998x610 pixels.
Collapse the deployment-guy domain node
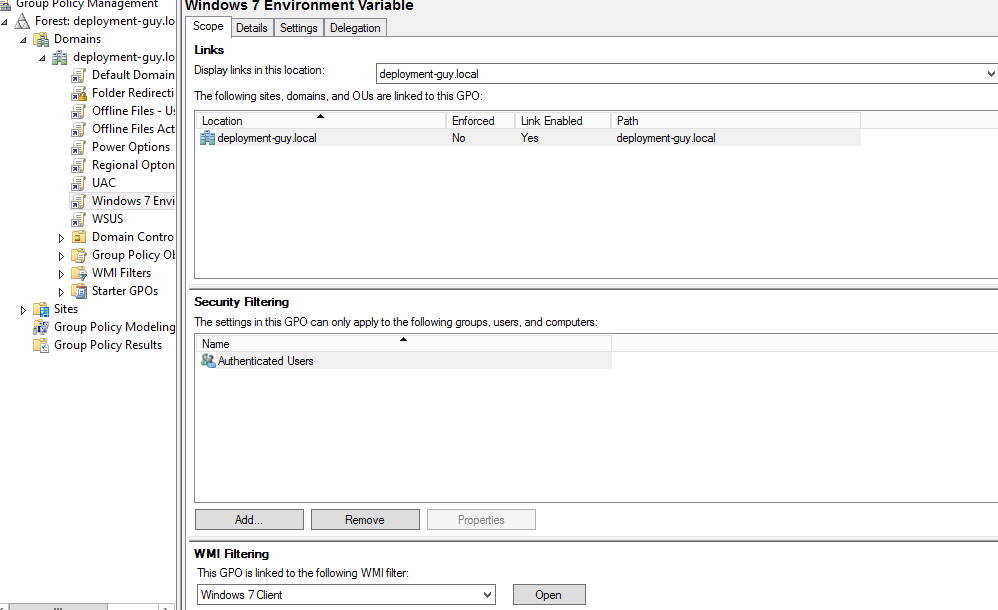point(43,58)
